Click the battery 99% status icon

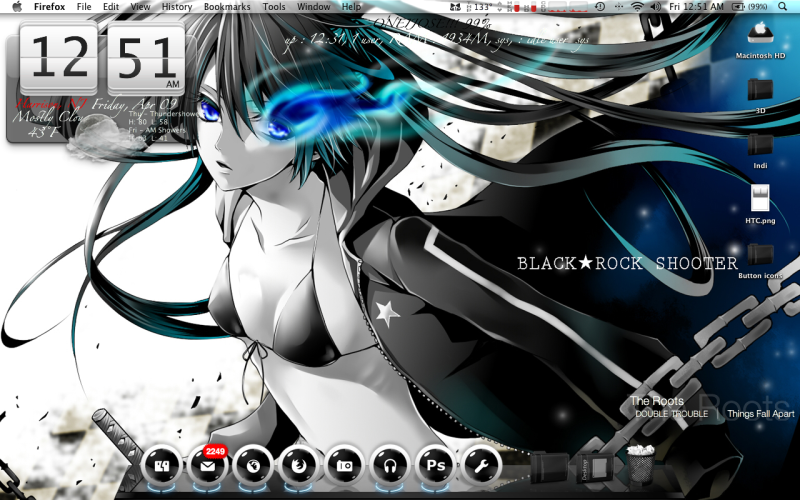coord(750,7)
